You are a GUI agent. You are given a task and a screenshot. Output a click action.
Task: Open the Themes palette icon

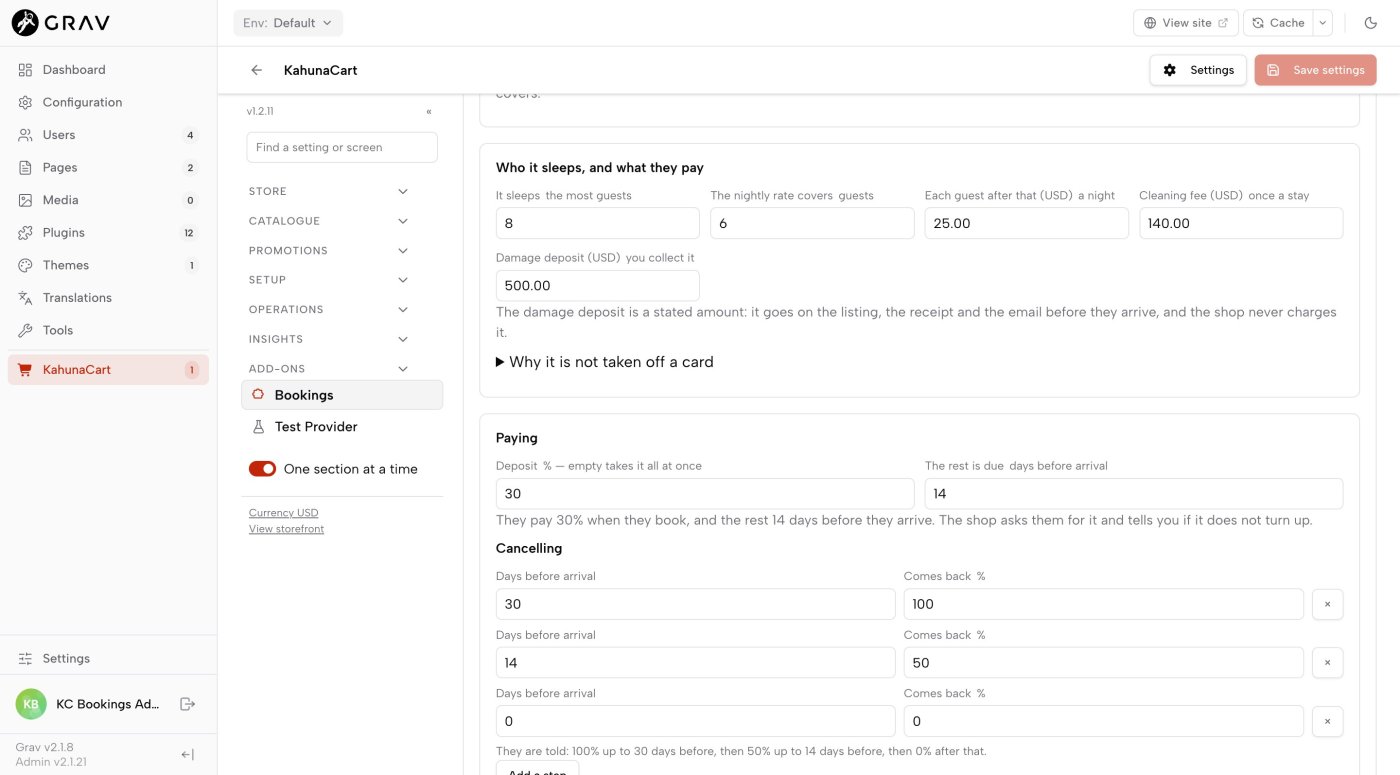click(25, 265)
